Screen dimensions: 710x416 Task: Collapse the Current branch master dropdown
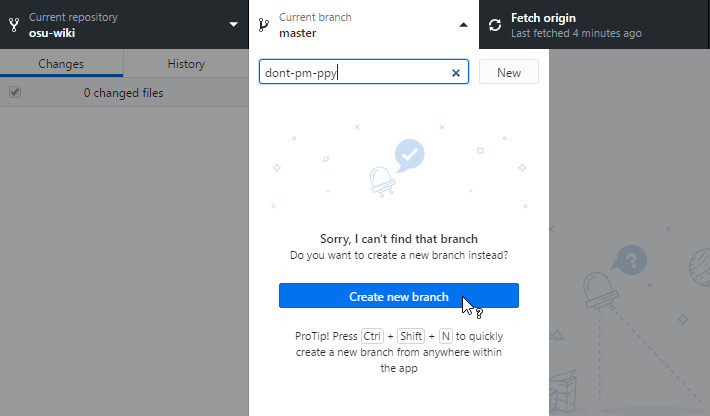(x=364, y=24)
